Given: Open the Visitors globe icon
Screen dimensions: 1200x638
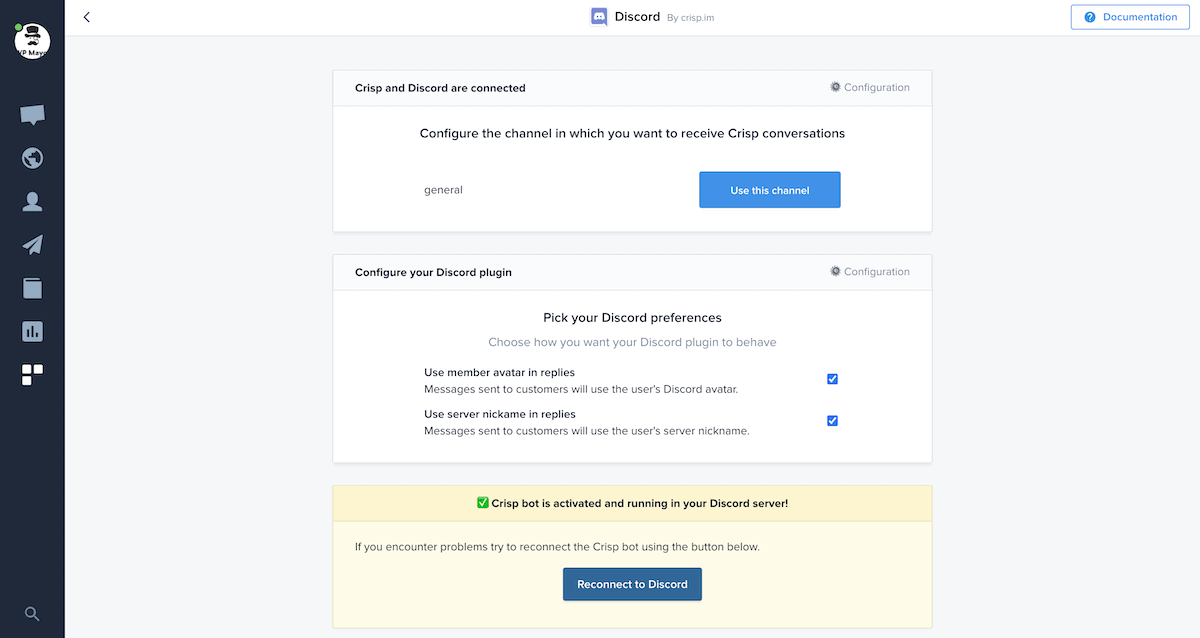Looking at the screenshot, I should (x=32, y=158).
